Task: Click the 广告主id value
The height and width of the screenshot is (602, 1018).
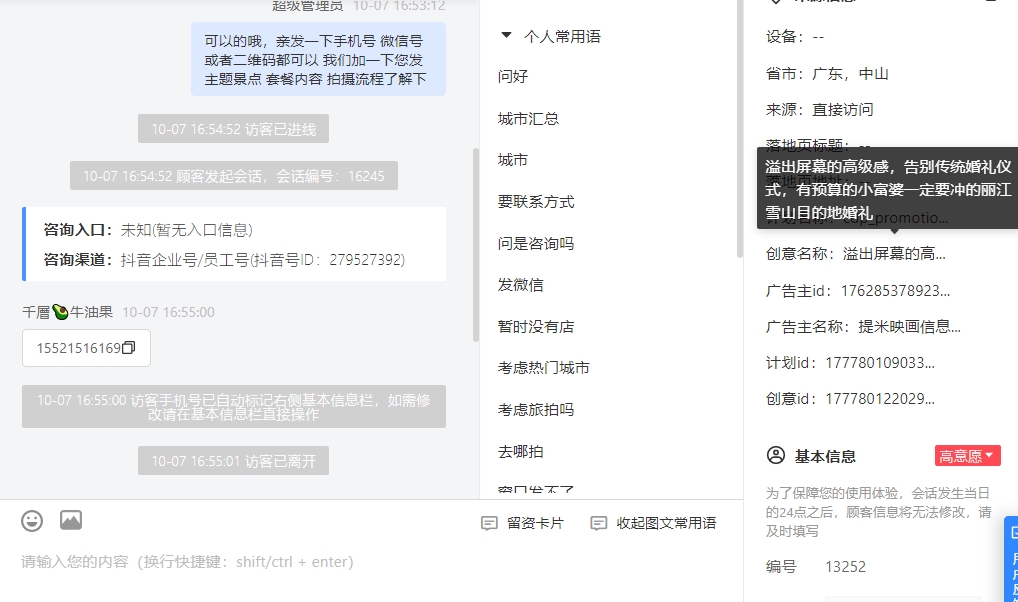Action: click(x=895, y=291)
